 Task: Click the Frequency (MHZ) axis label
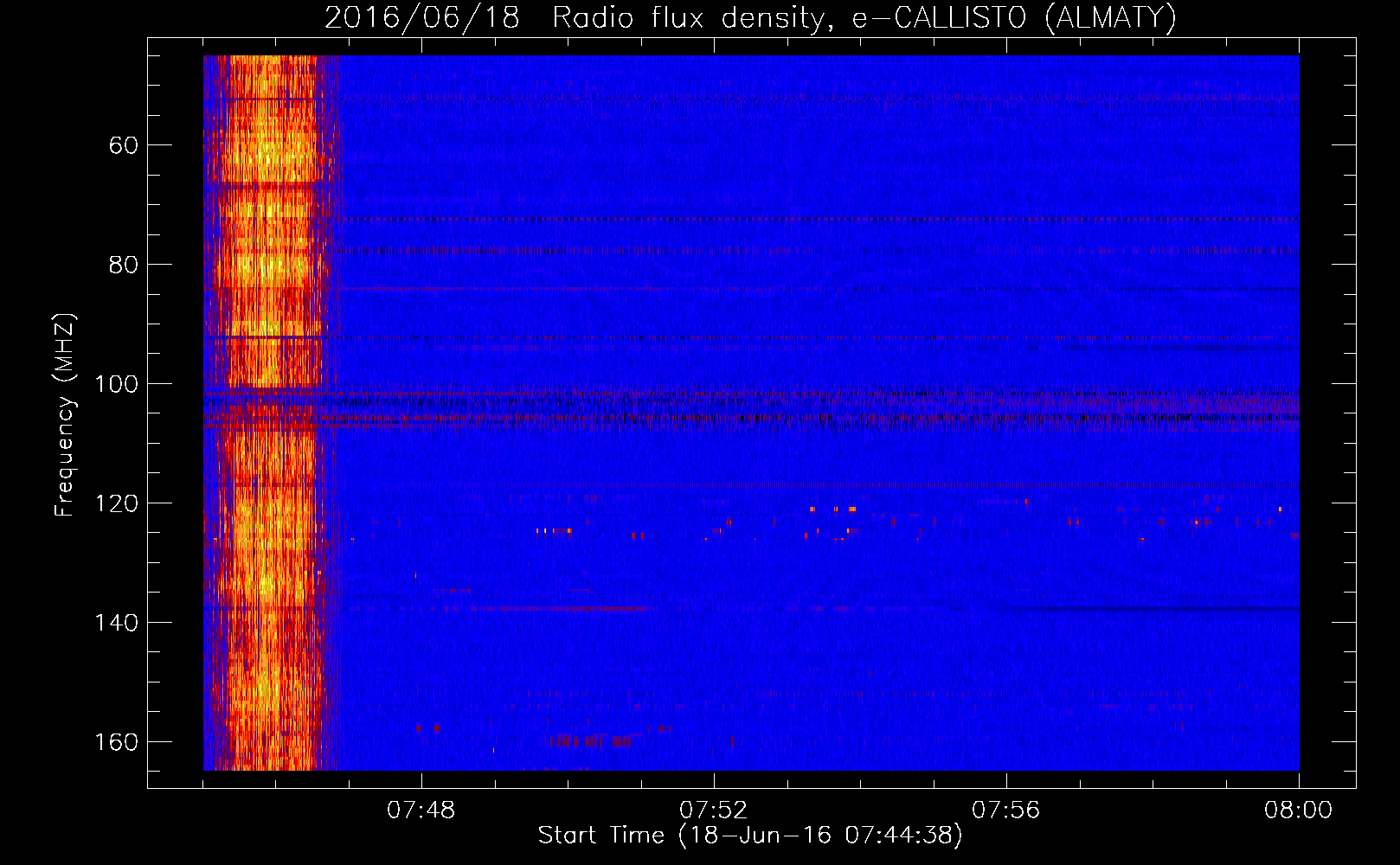tap(65, 414)
